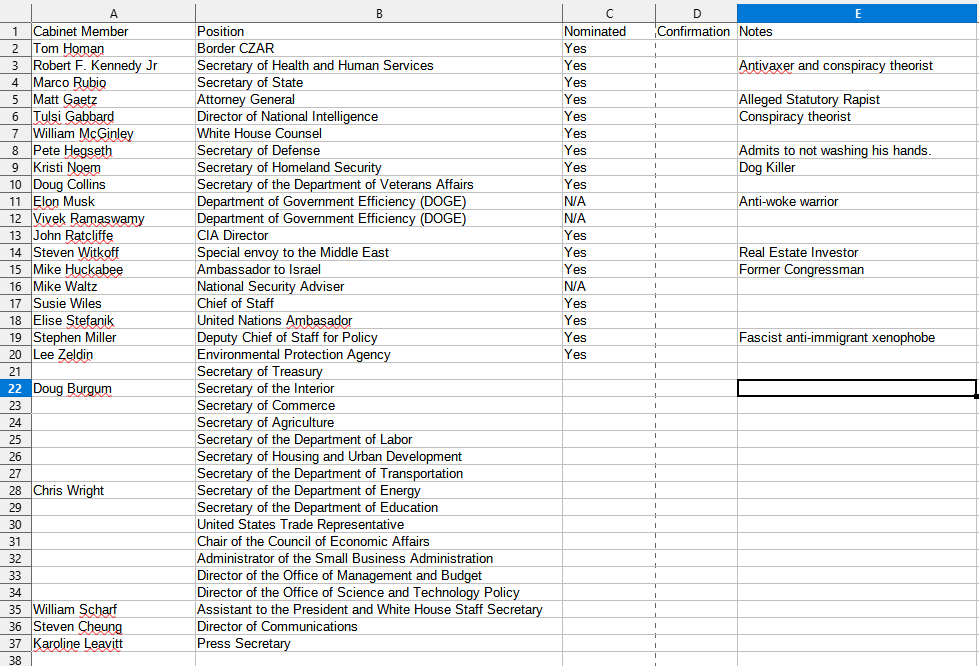Select the 'Lee Zeldin' cell
Viewport: 979px width, 666px height.
[x=113, y=355]
